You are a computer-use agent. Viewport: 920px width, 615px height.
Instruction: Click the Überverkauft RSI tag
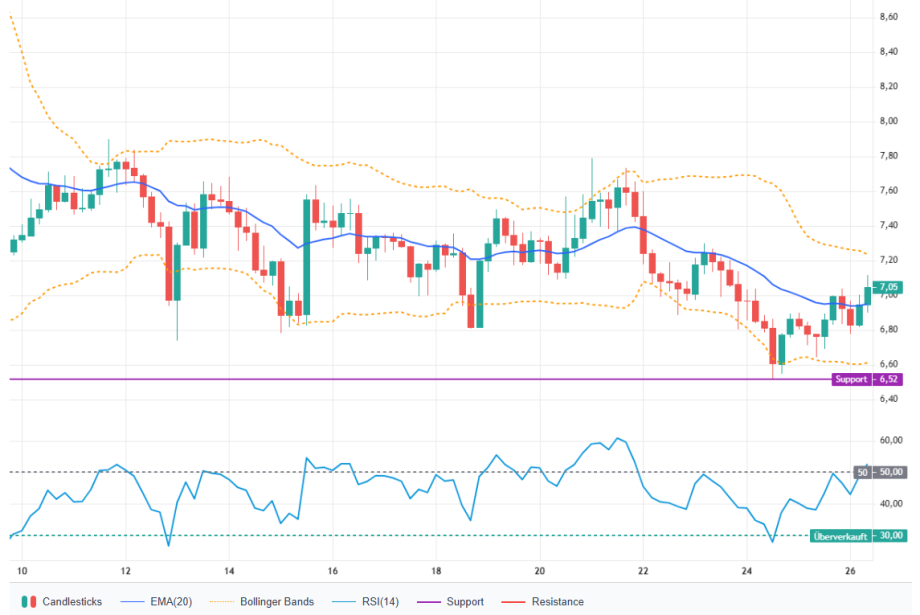click(x=840, y=536)
